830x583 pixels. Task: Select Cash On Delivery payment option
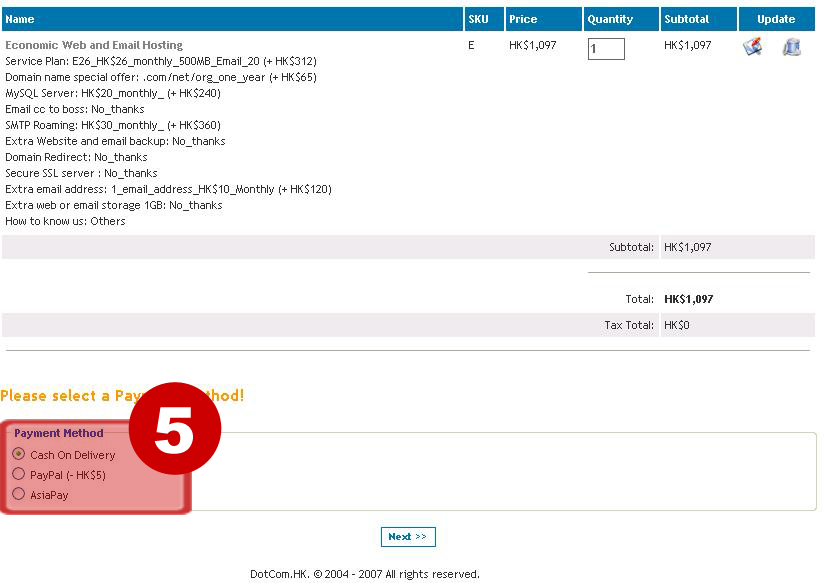[19, 454]
